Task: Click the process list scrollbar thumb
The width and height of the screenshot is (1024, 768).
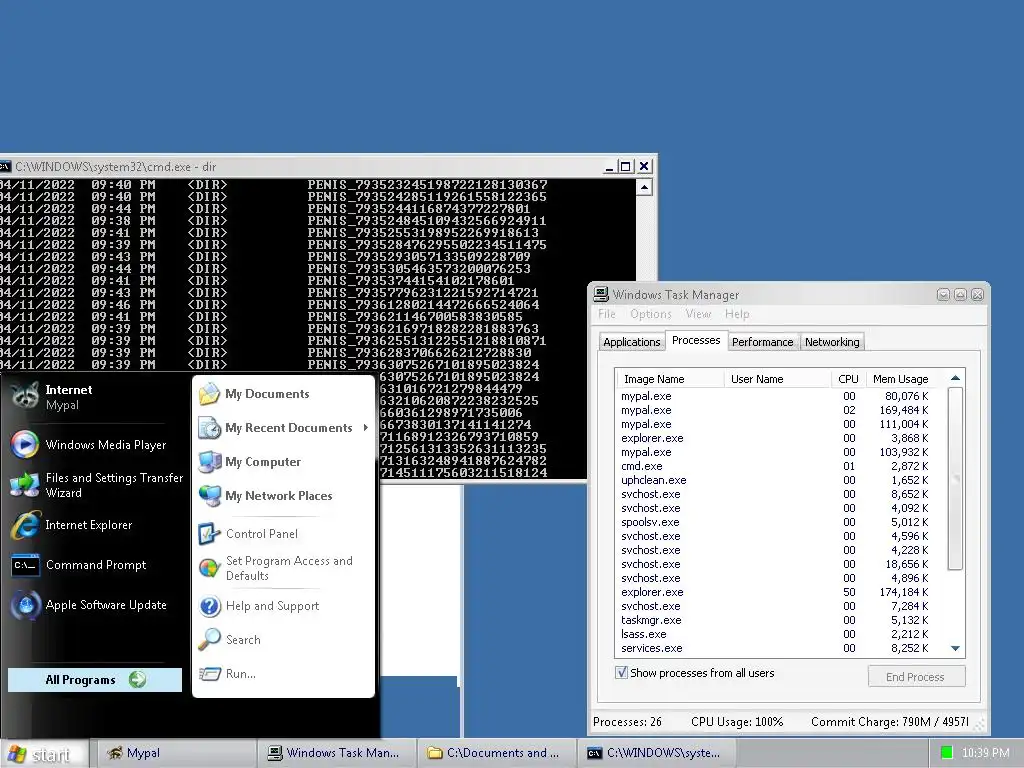Action: pos(955,479)
